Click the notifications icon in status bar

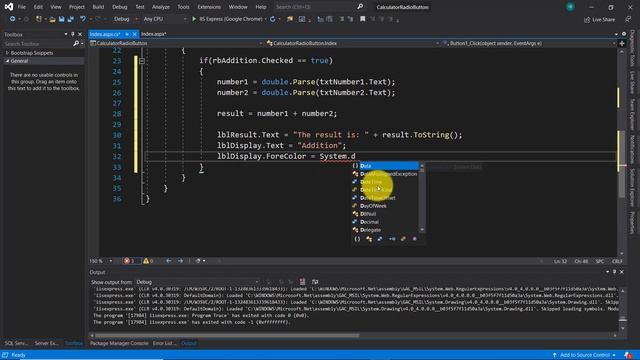coord(628,355)
